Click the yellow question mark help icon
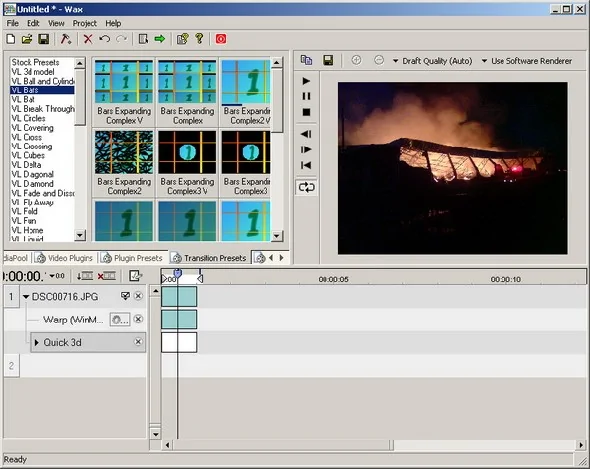 tap(199, 38)
